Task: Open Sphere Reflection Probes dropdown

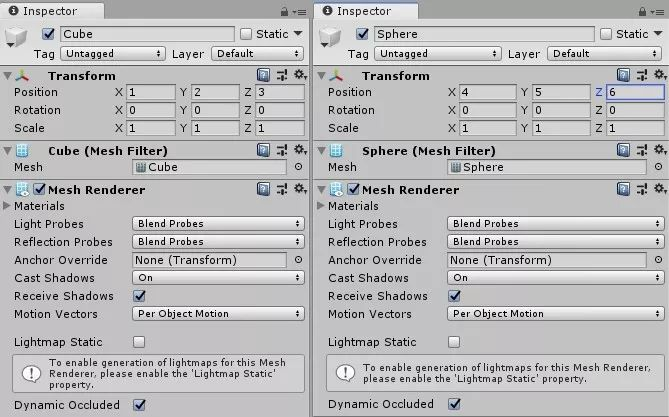Action: pos(556,242)
